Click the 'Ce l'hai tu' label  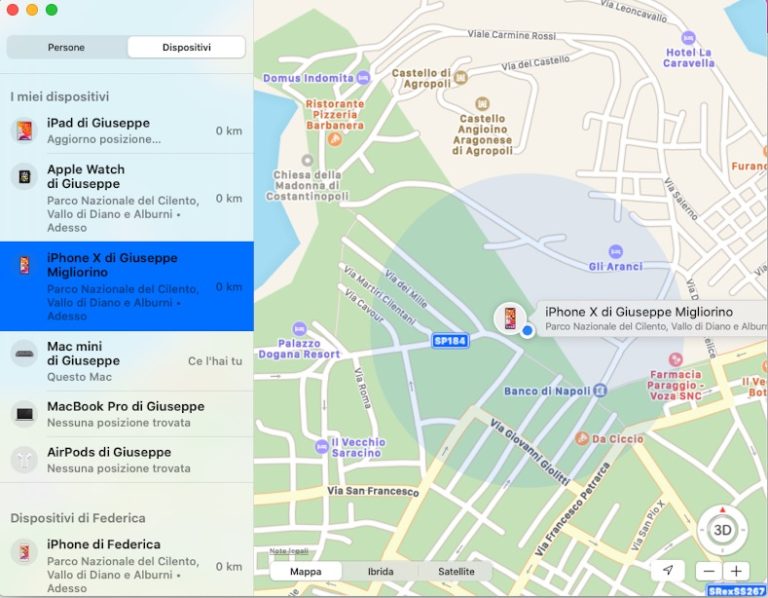pos(215,361)
